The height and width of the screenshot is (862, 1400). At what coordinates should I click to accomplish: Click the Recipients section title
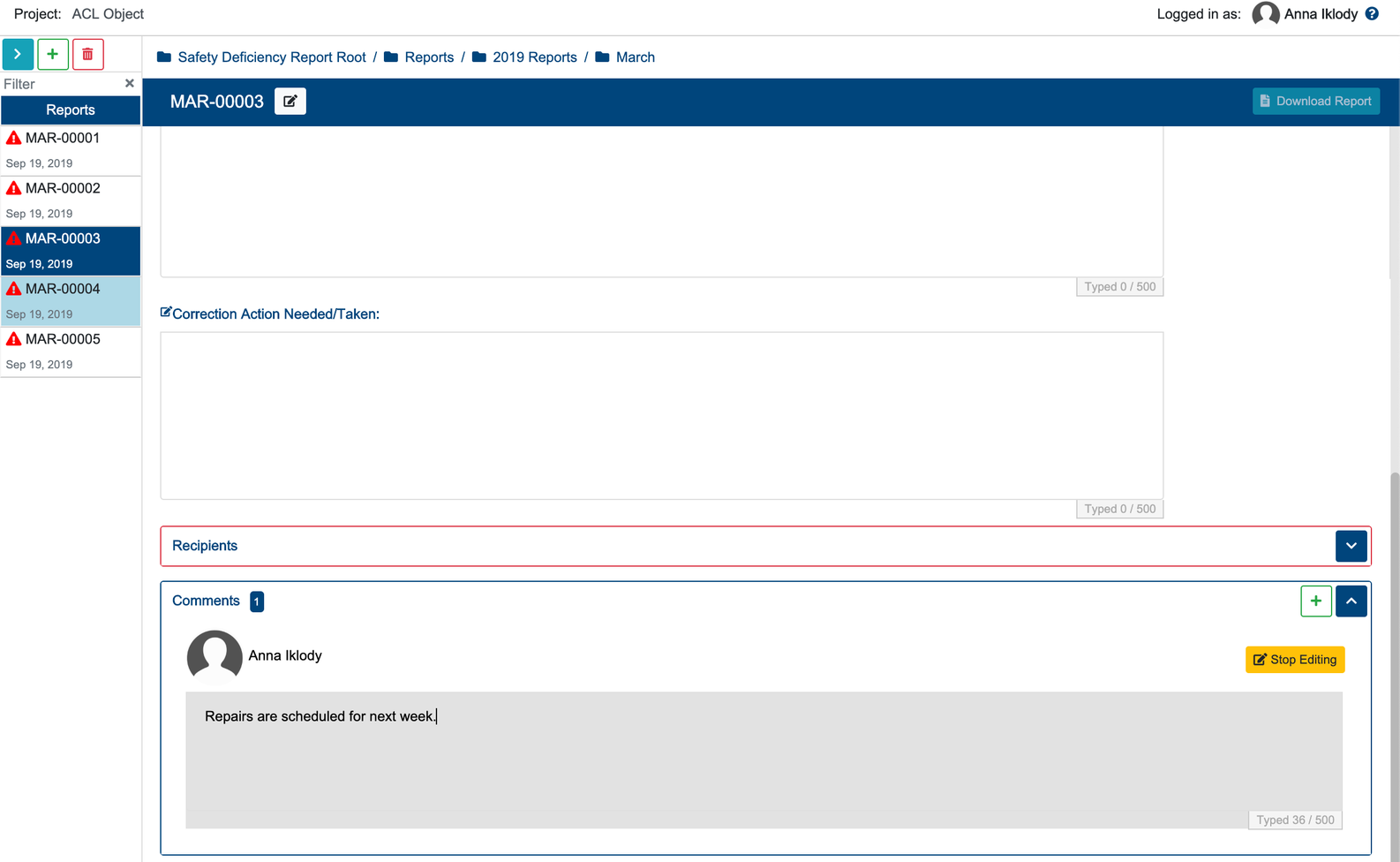tap(205, 546)
